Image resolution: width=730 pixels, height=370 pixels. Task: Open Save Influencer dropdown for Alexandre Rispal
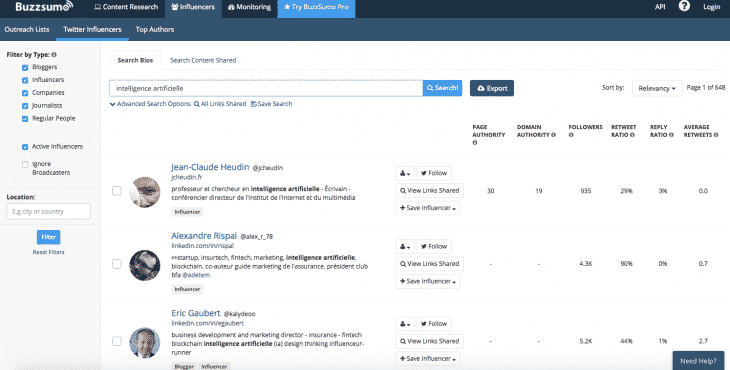coord(428,282)
